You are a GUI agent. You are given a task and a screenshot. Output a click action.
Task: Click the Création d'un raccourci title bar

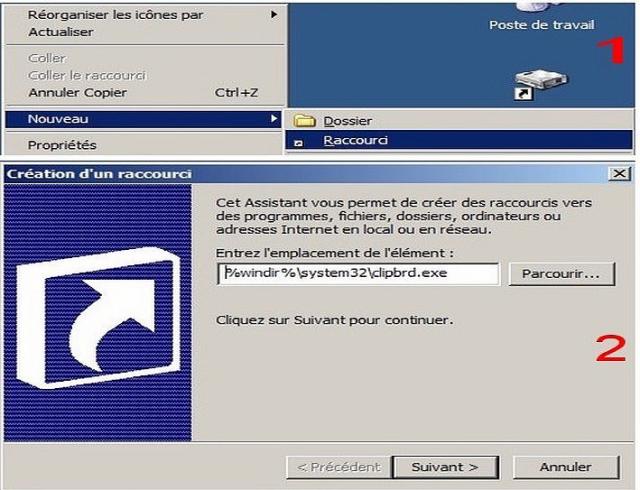[x=306, y=174]
